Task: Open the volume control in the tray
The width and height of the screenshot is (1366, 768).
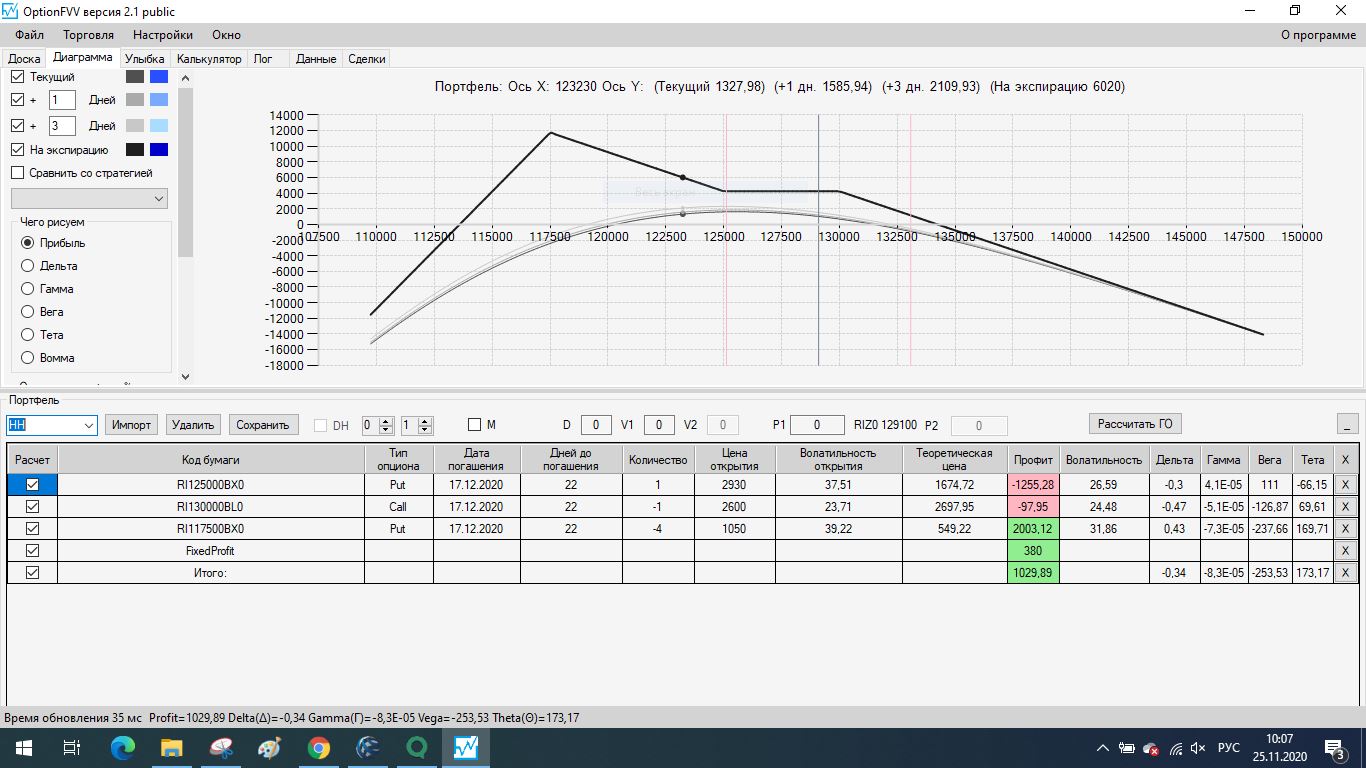Action: pos(1199,748)
